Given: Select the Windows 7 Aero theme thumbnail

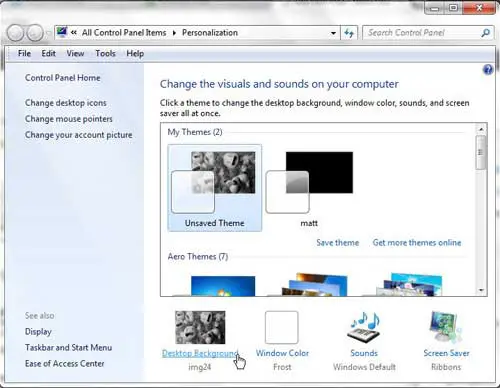Looking at the screenshot, I should [223, 286].
